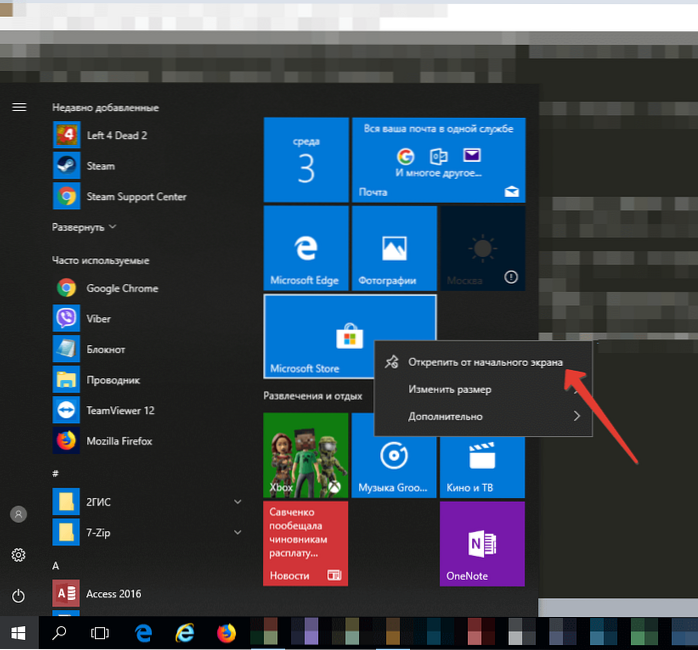Click the hamburger menu at top left

click(x=18, y=107)
